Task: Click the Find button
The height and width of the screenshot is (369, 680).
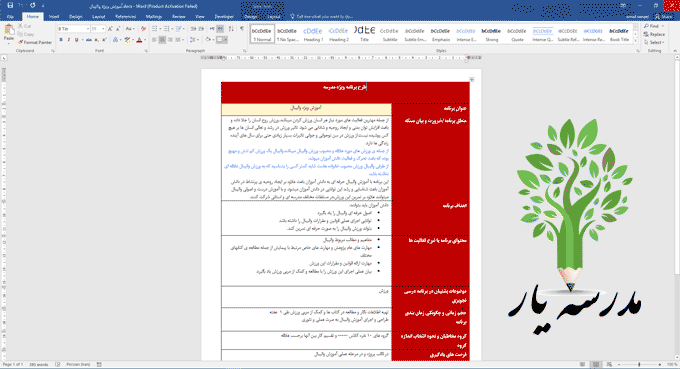Action: pyautogui.click(x=652, y=26)
